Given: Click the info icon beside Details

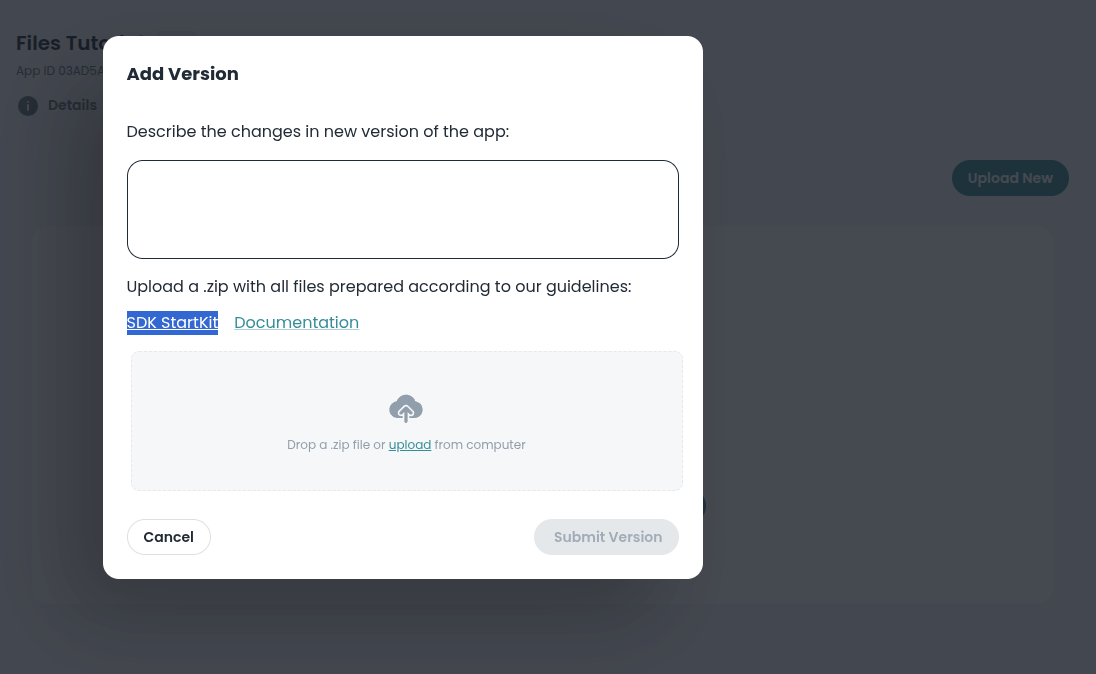Looking at the screenshot, I should click(x=28, y=105).
